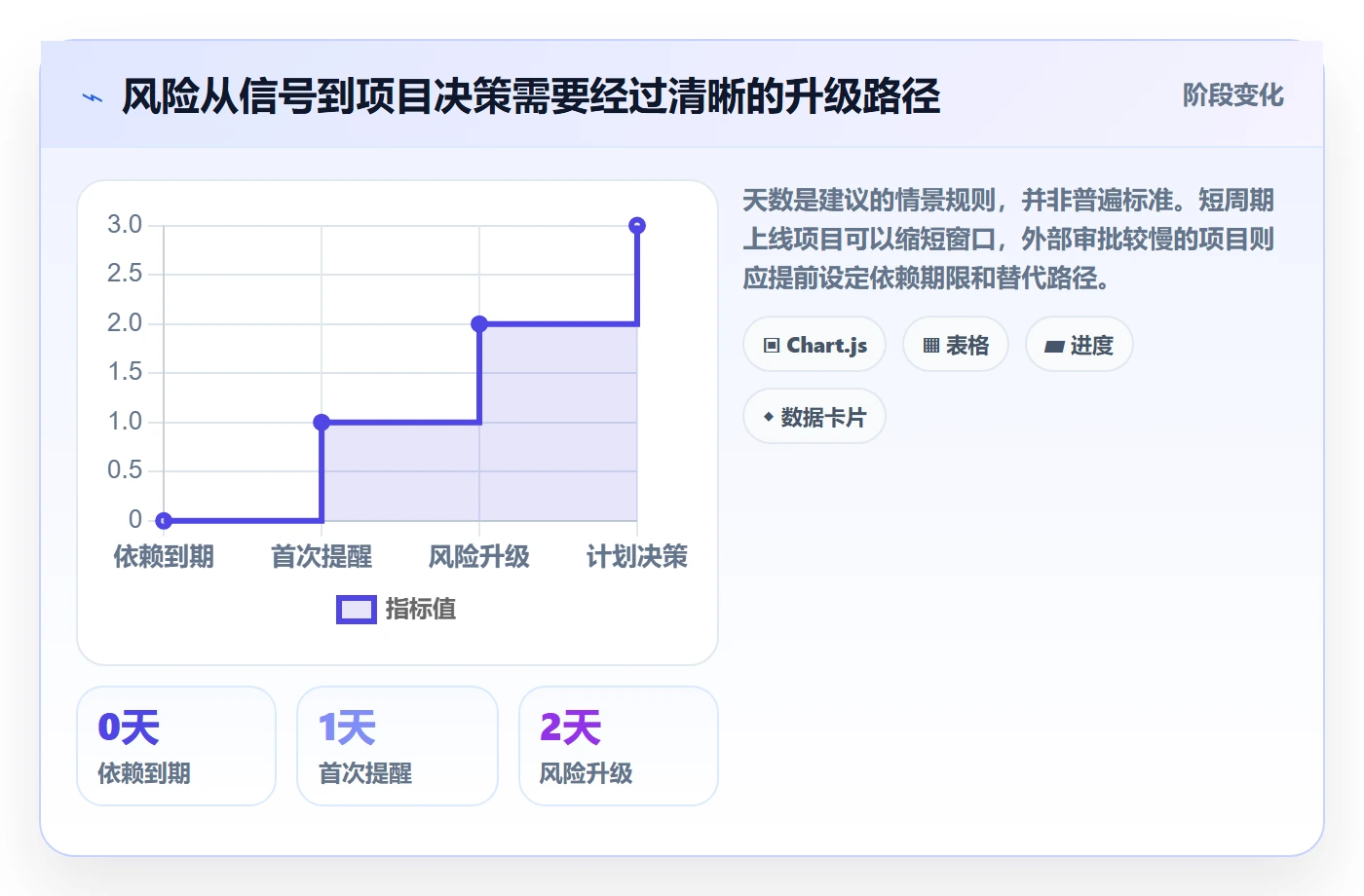The height and width of the screenshot is (896, 1364).
Task: Click the bar icon in the 进度 chip
Action: click(x=1054, y=346)
